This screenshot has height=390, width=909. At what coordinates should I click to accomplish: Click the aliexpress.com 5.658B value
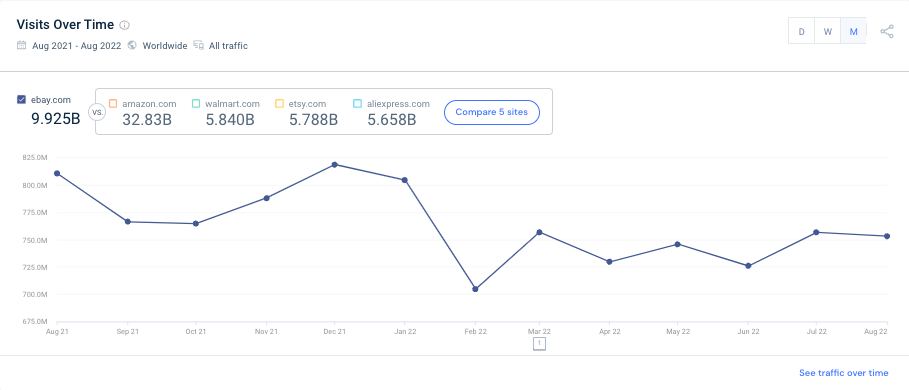pyautogui.click(x=391, y=120)
